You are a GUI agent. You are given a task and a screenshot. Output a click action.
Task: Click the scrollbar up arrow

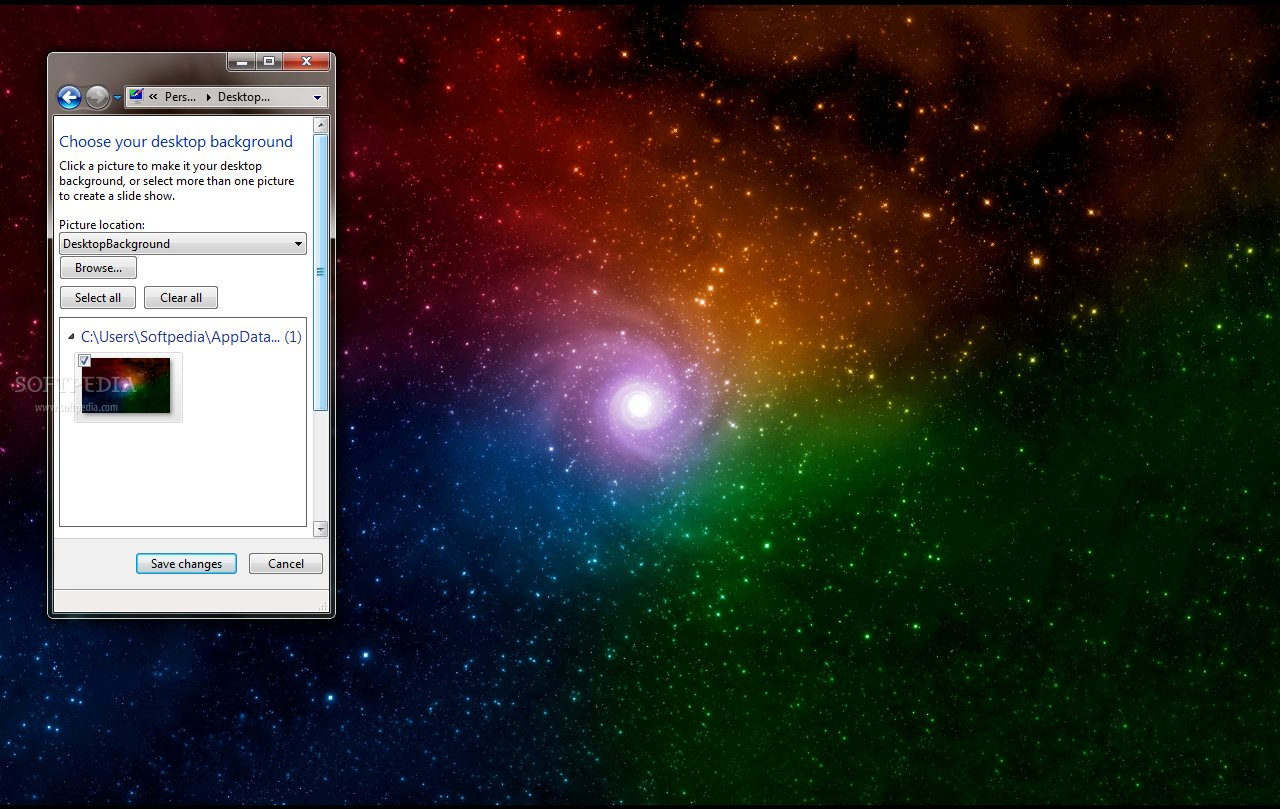pyautogui.click(x=320, y=125)
